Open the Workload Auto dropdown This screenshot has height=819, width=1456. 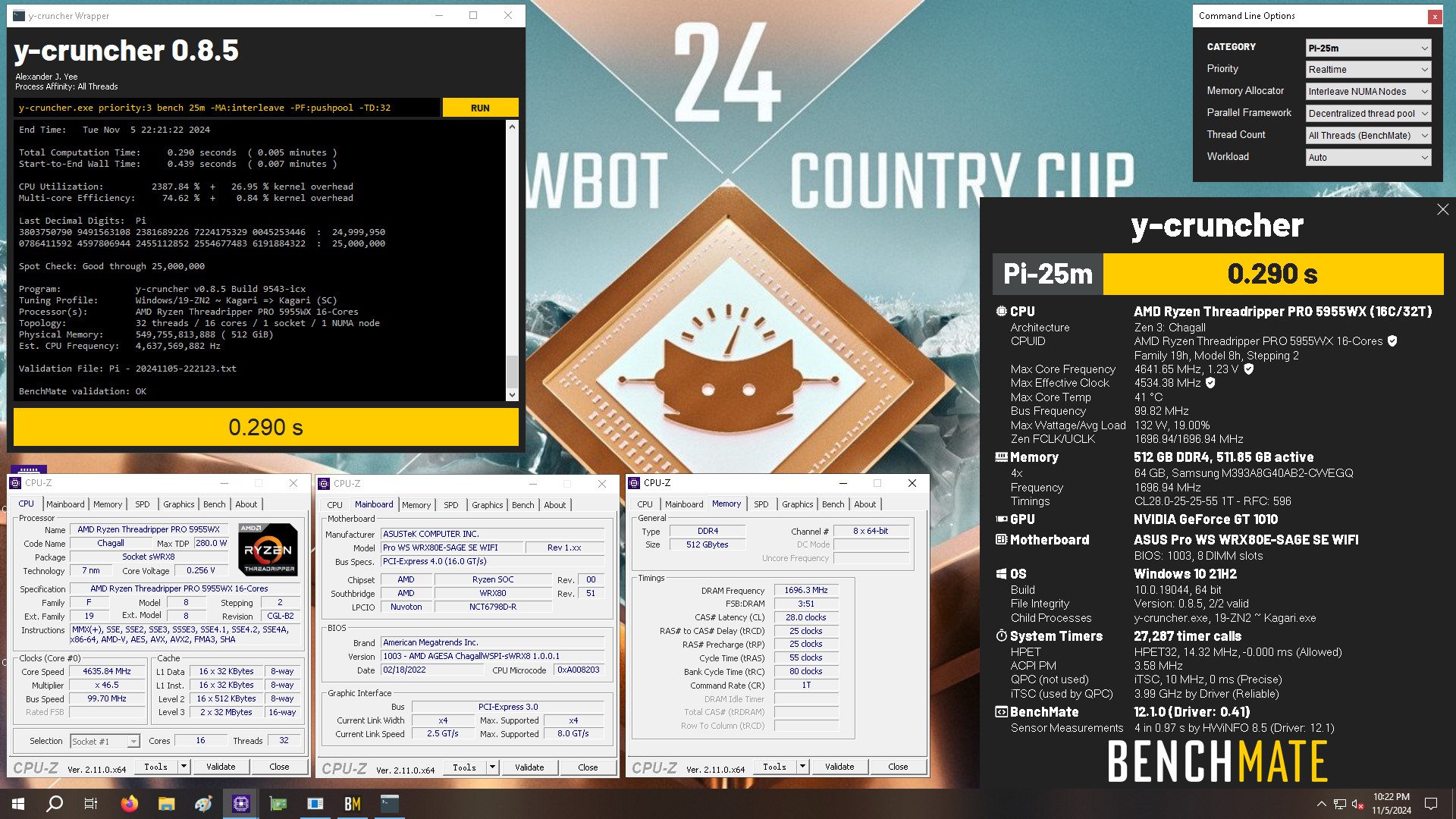(1368, 157)
